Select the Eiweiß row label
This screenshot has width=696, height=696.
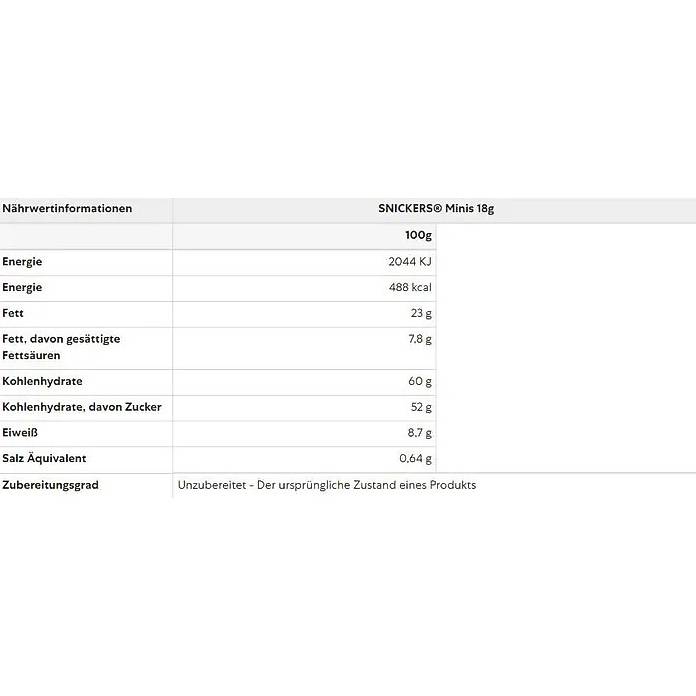click(22, 433)
